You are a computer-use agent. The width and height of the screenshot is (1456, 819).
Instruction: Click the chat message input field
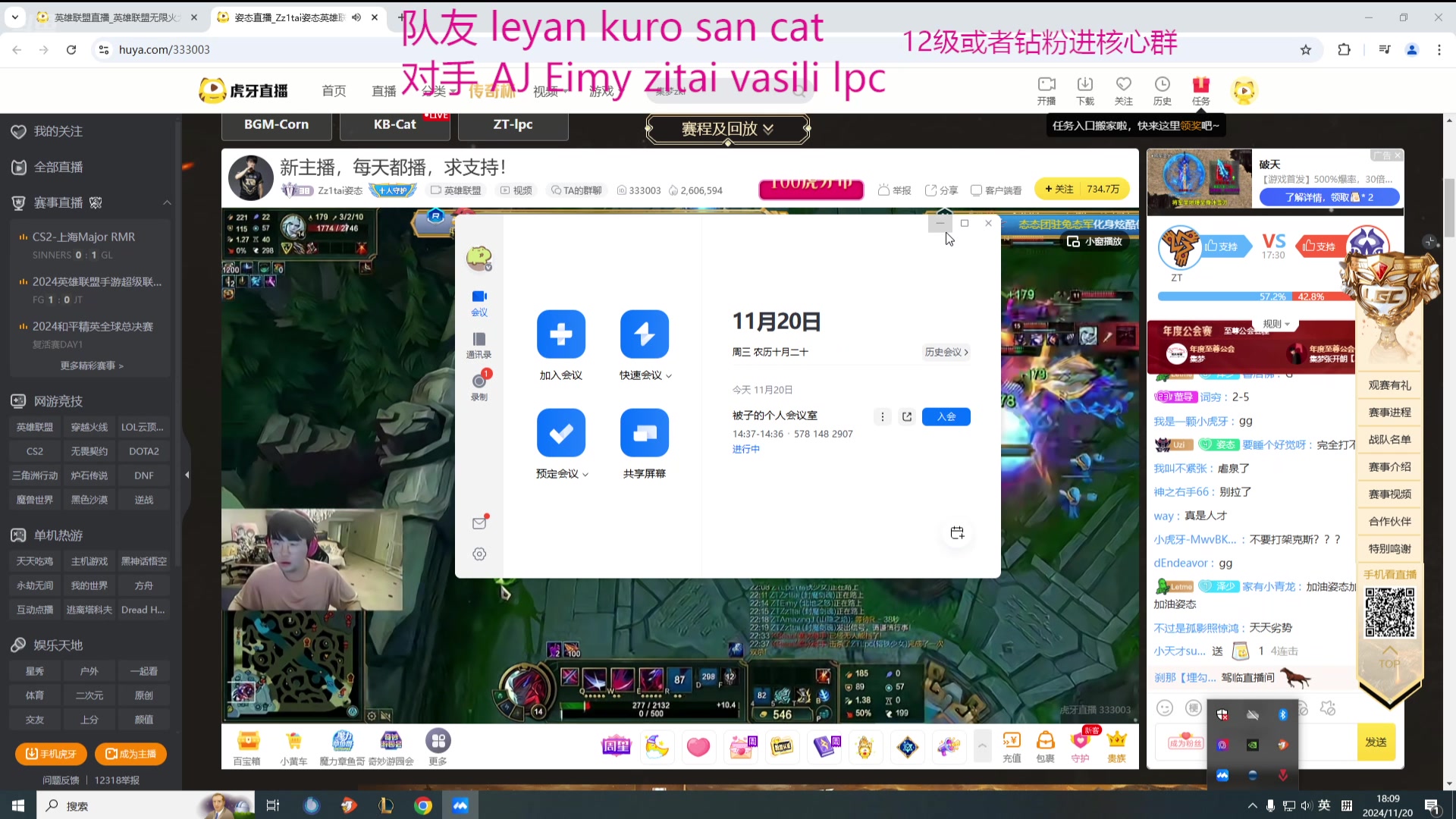pos(1256,742)
